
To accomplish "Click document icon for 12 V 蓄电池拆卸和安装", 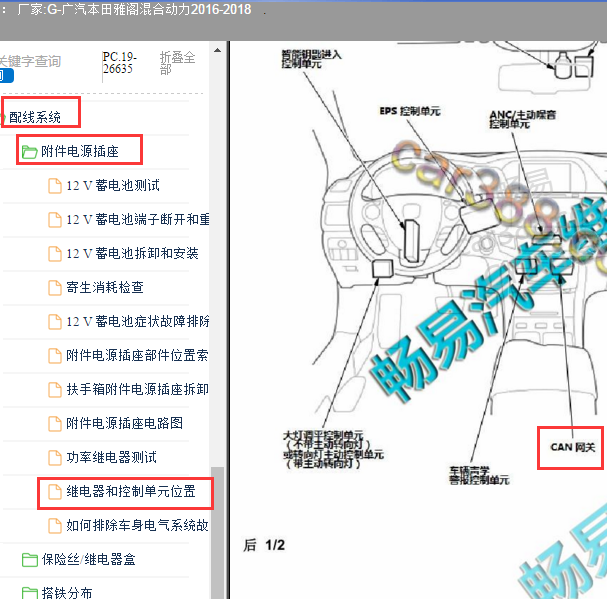I will coord(55,254).
